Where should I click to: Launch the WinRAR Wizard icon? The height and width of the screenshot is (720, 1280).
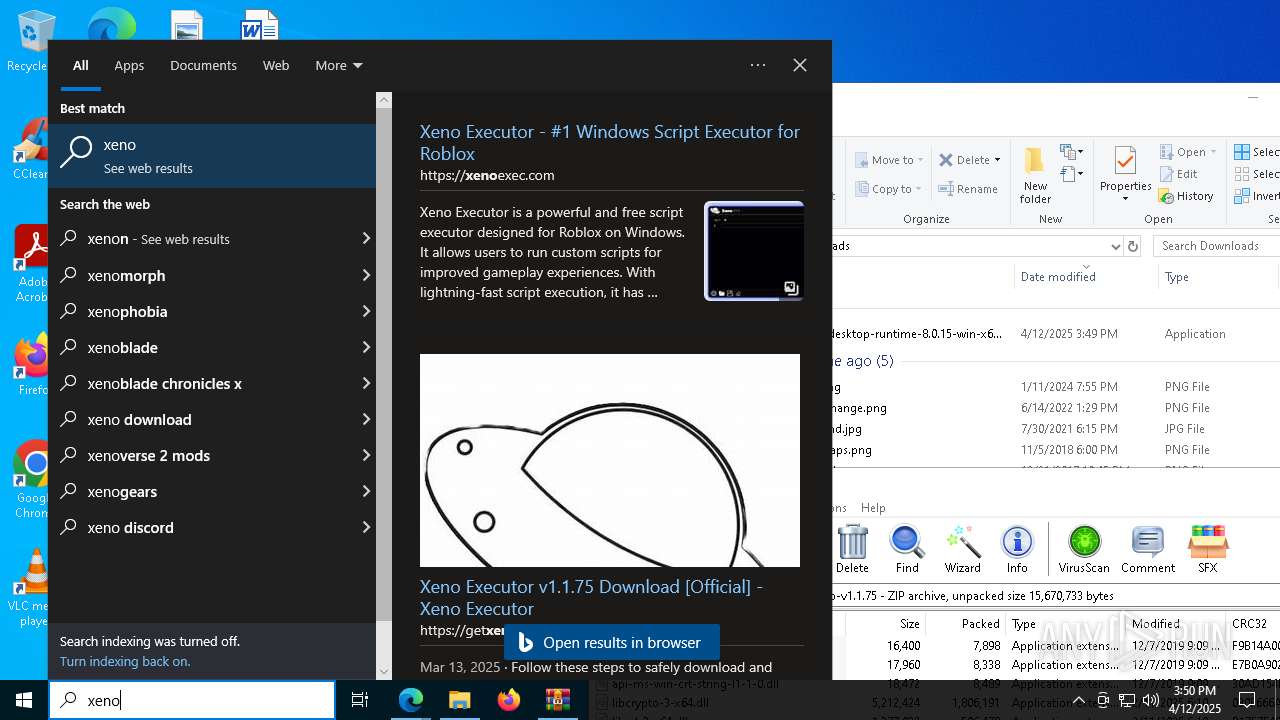963,549
